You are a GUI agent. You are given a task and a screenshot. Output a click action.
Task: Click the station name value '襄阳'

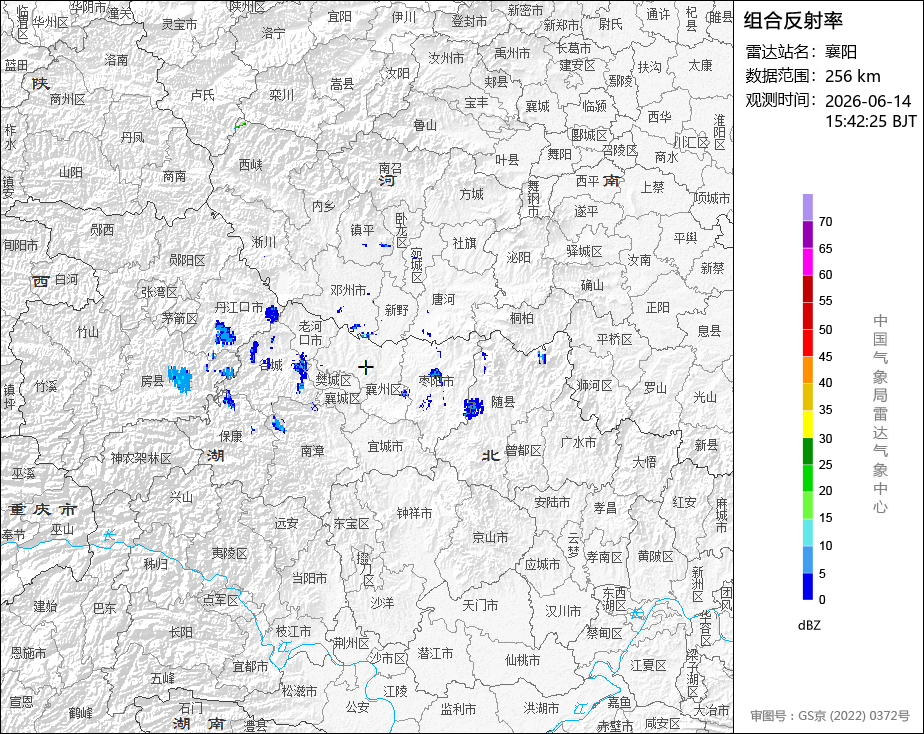click(x=841, y=52)
